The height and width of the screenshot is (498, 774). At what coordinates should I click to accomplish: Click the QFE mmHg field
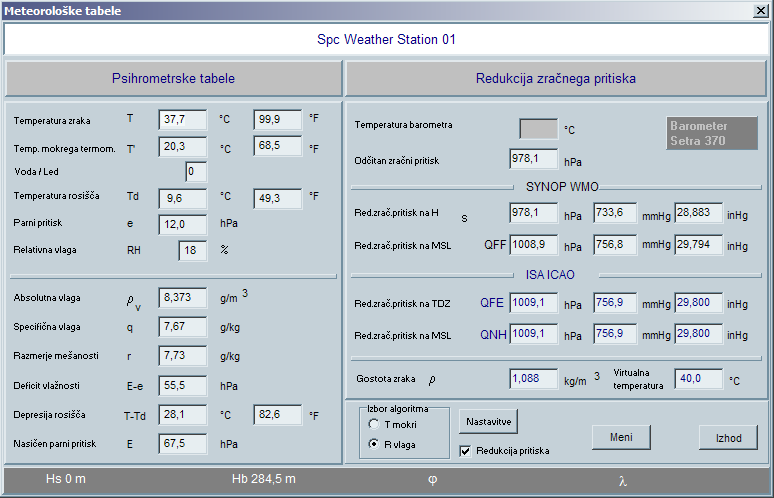615,303
